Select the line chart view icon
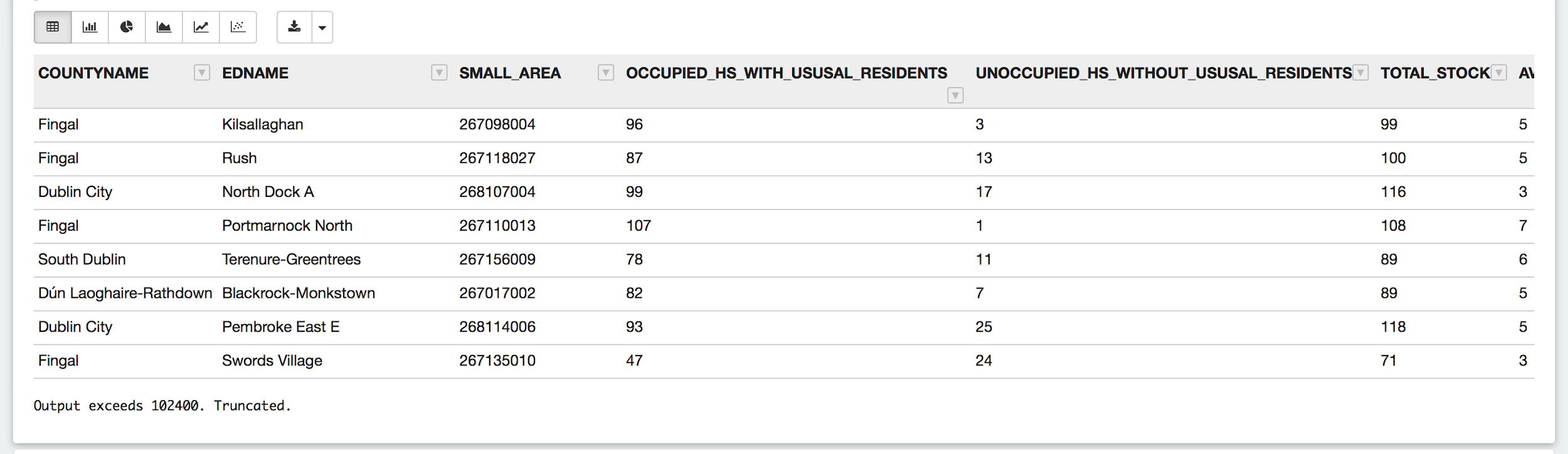The height and width of the screenshot is (454, 1568). tap(201, 27)
